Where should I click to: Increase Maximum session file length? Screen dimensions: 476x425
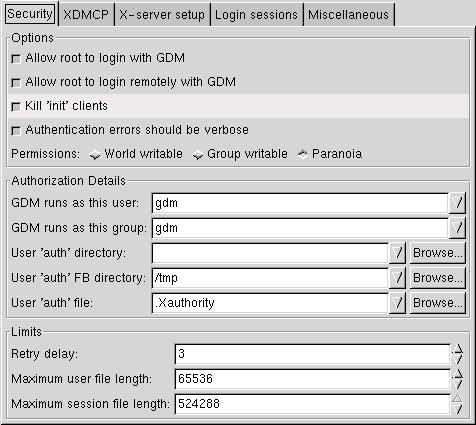tap(458, 399)
